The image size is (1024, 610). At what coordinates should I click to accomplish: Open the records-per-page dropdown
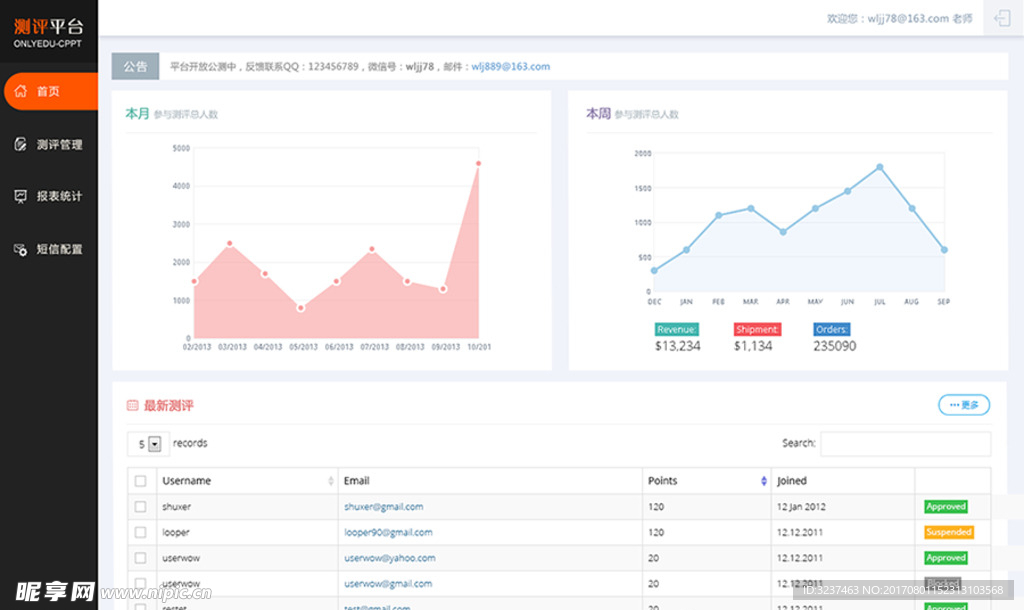tap(154, 444)
